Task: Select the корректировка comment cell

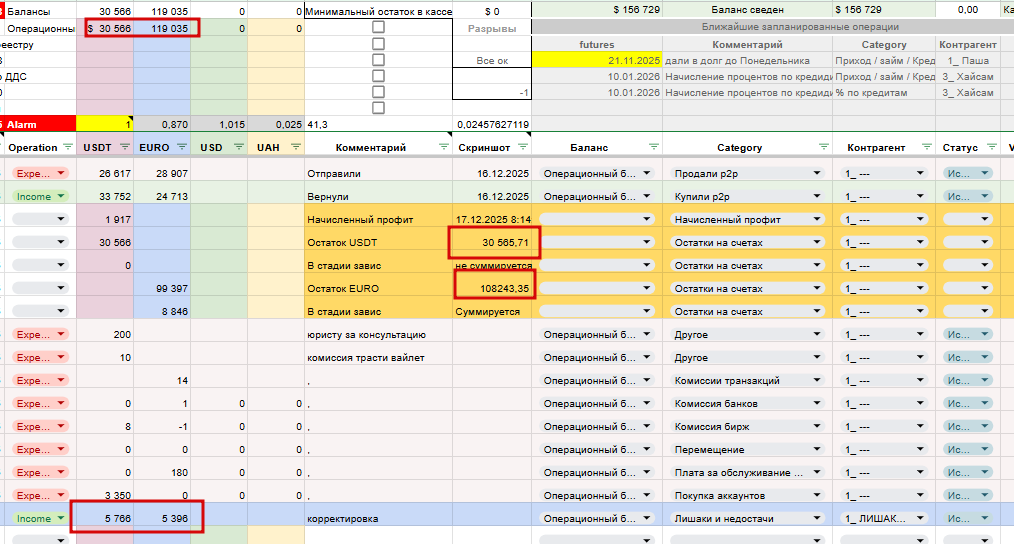Action: (378, 518)
